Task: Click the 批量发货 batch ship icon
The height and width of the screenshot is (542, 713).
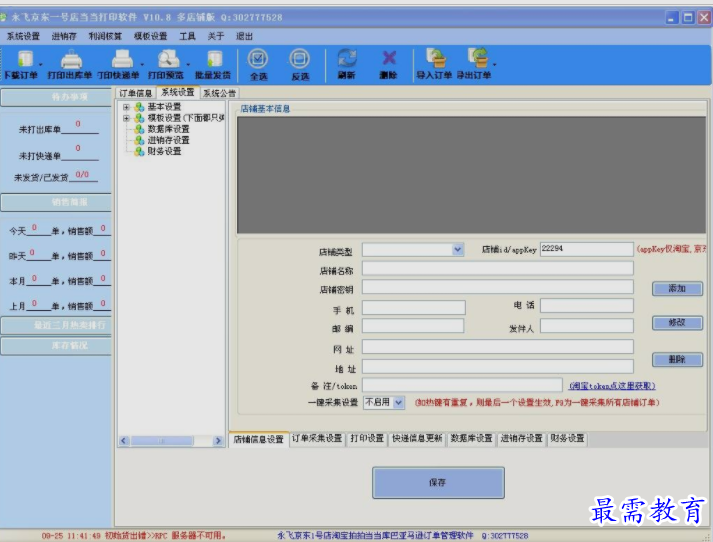Action: 214,59
